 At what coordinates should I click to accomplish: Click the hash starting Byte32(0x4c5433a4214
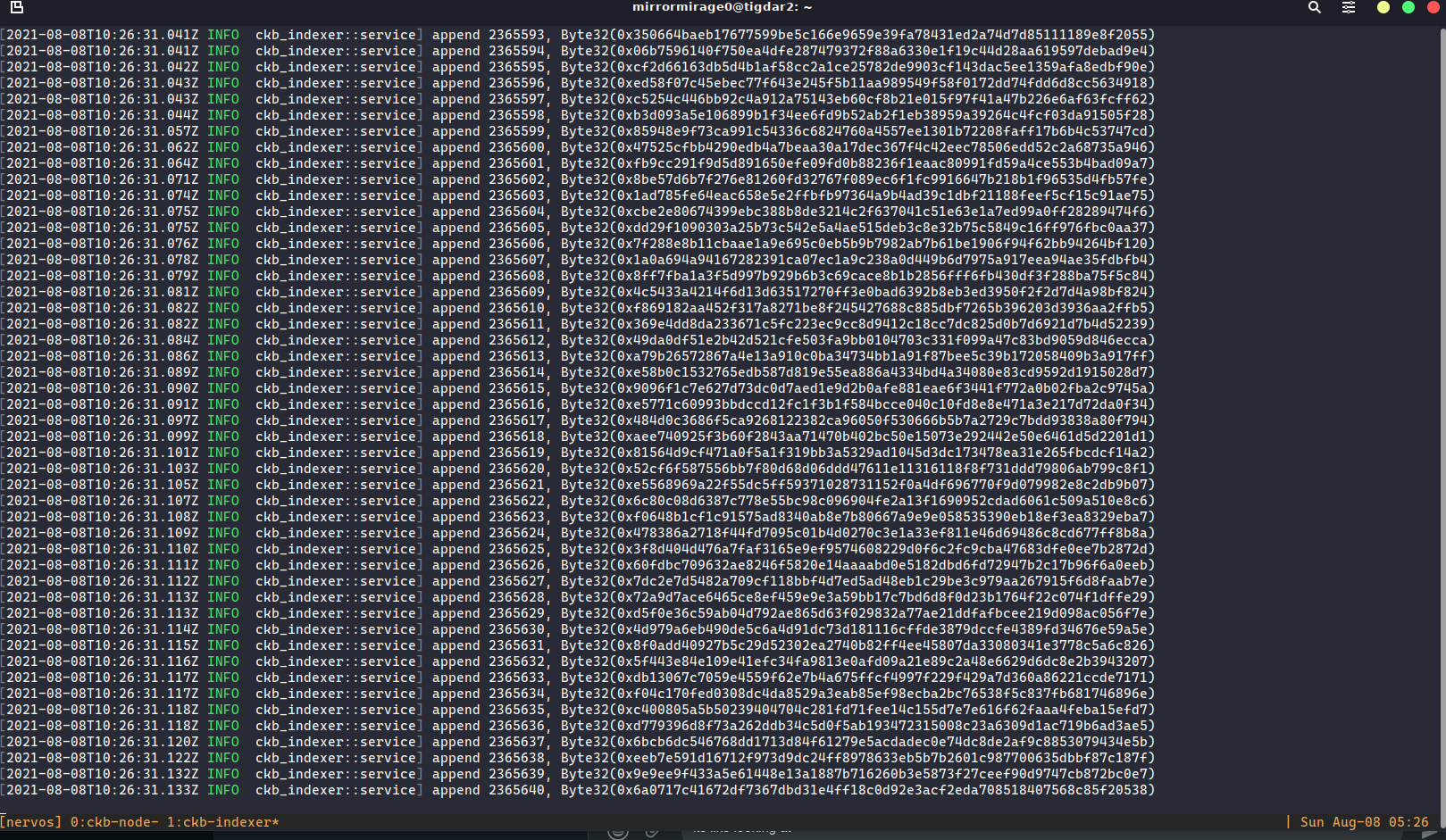pos(857,292)
